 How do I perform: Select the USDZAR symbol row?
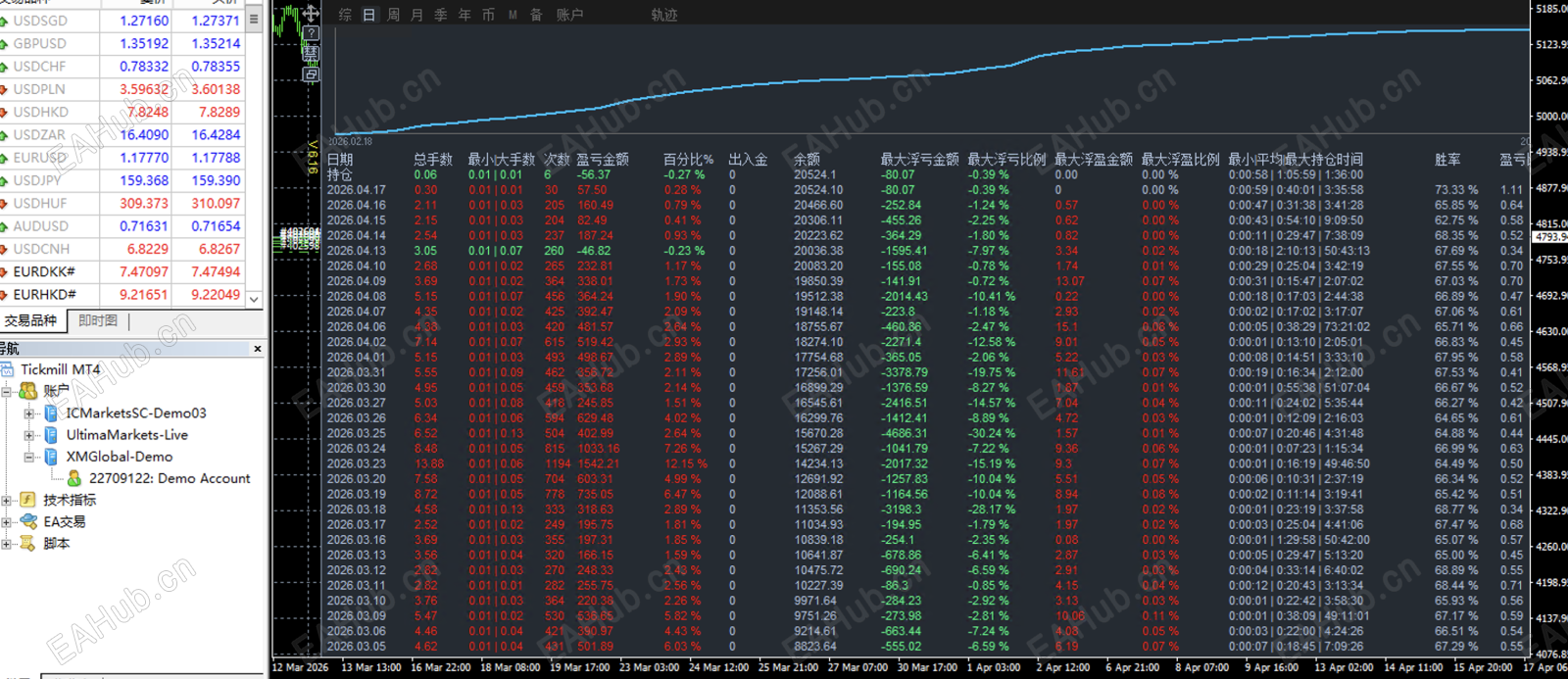point(122,134)
